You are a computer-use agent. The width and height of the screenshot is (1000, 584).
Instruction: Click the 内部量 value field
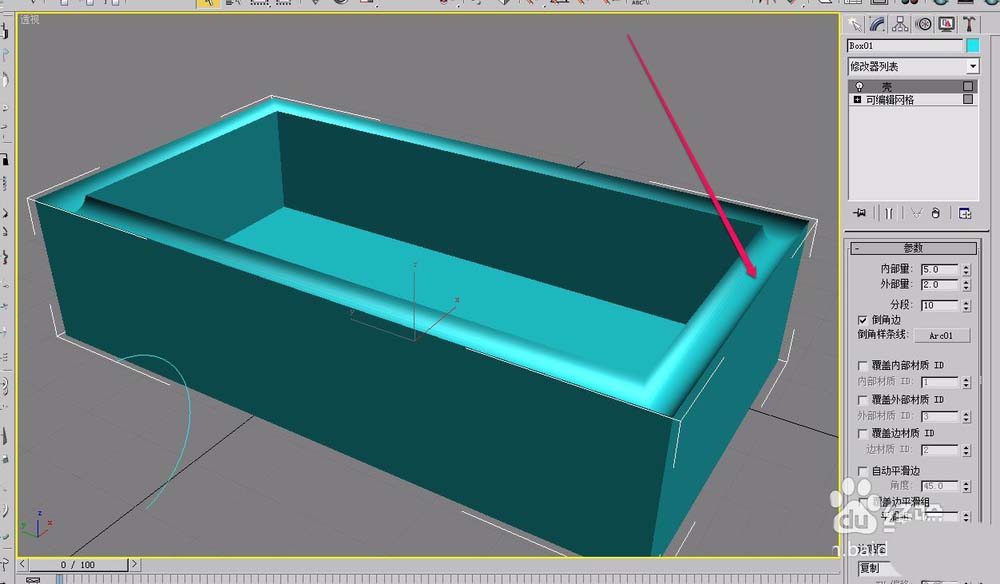[x=939, y=270]
